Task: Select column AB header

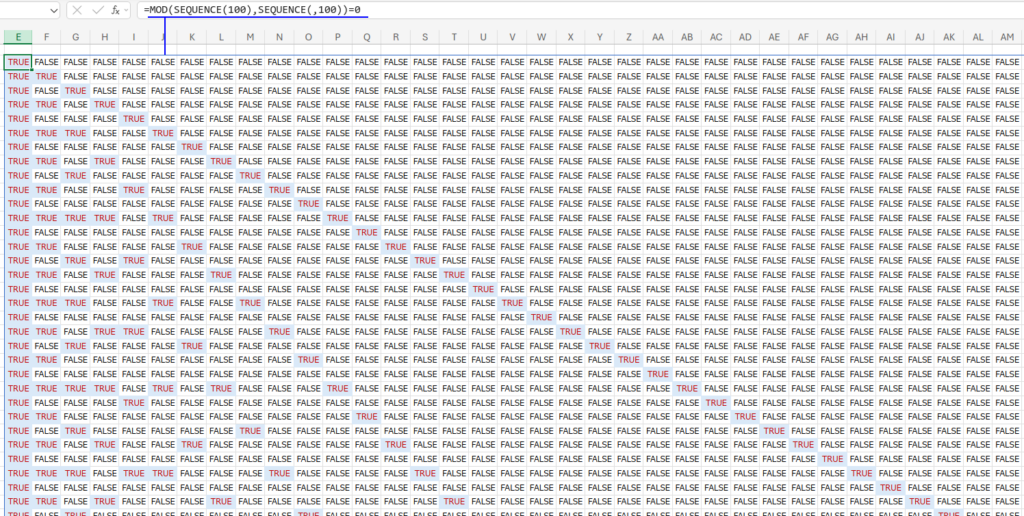Action: click(x=687, y=37)
